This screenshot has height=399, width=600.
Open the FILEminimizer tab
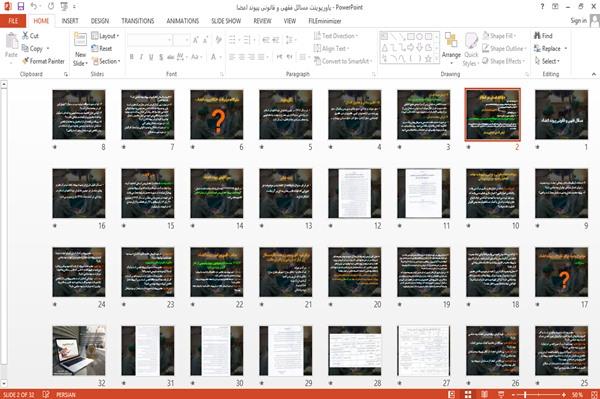tap(325, 21)
